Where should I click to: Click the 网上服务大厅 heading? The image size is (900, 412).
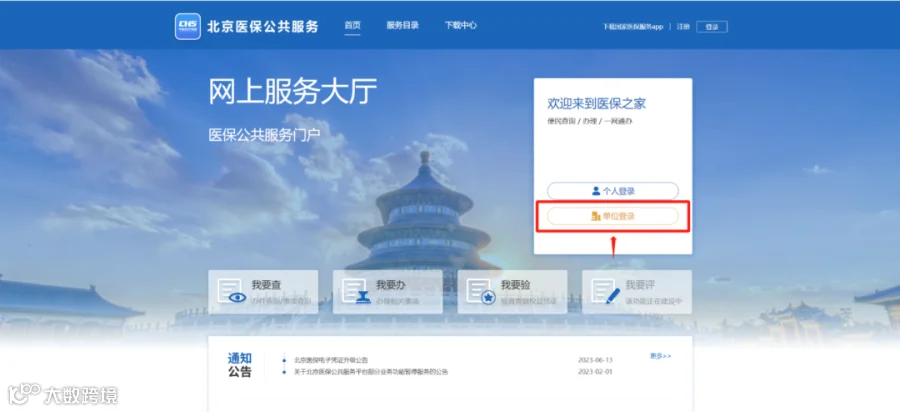[293, 91]
